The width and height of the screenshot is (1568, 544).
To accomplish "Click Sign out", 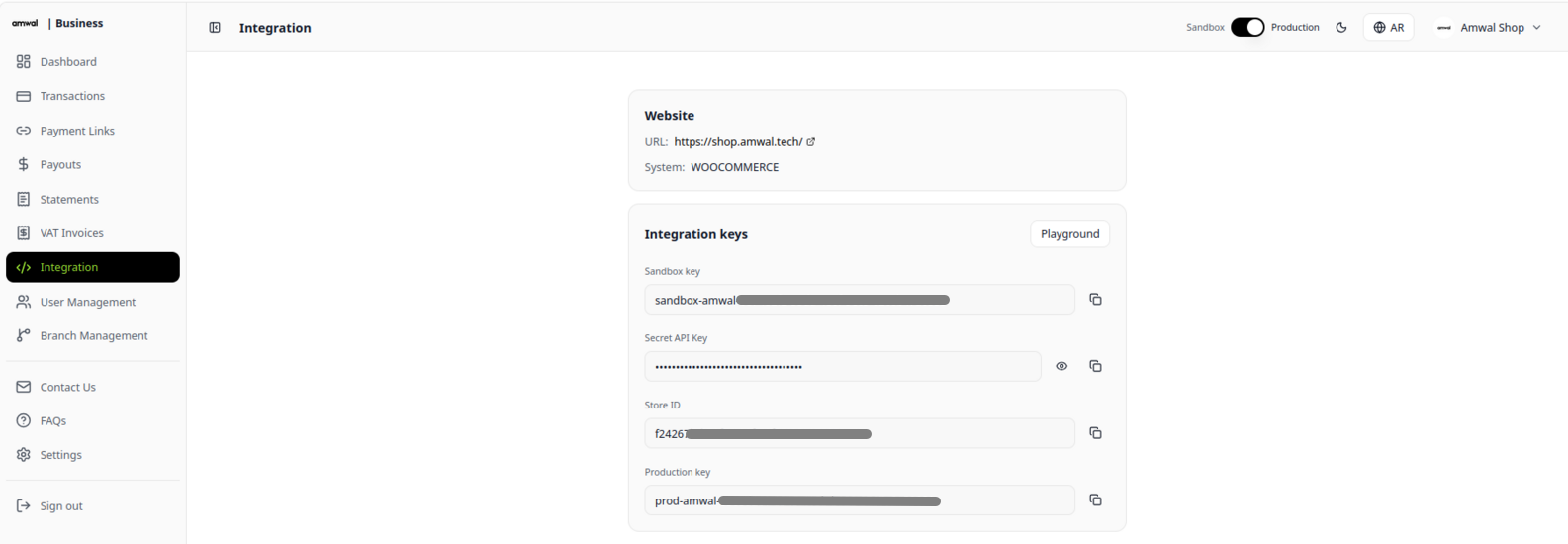I will 93,505.
